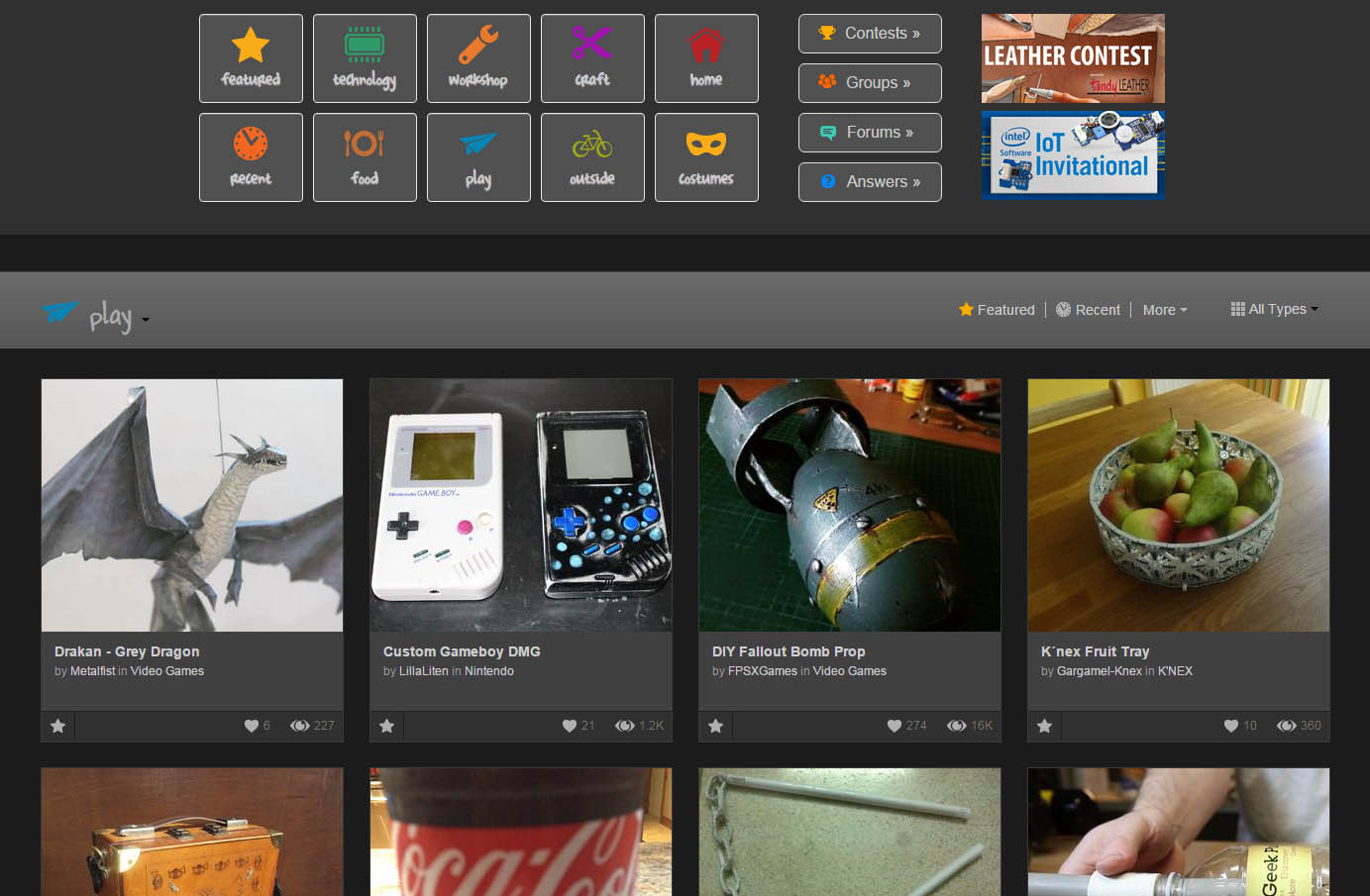Select the Food category icon

pyautogui.click(x=365, y=156)
